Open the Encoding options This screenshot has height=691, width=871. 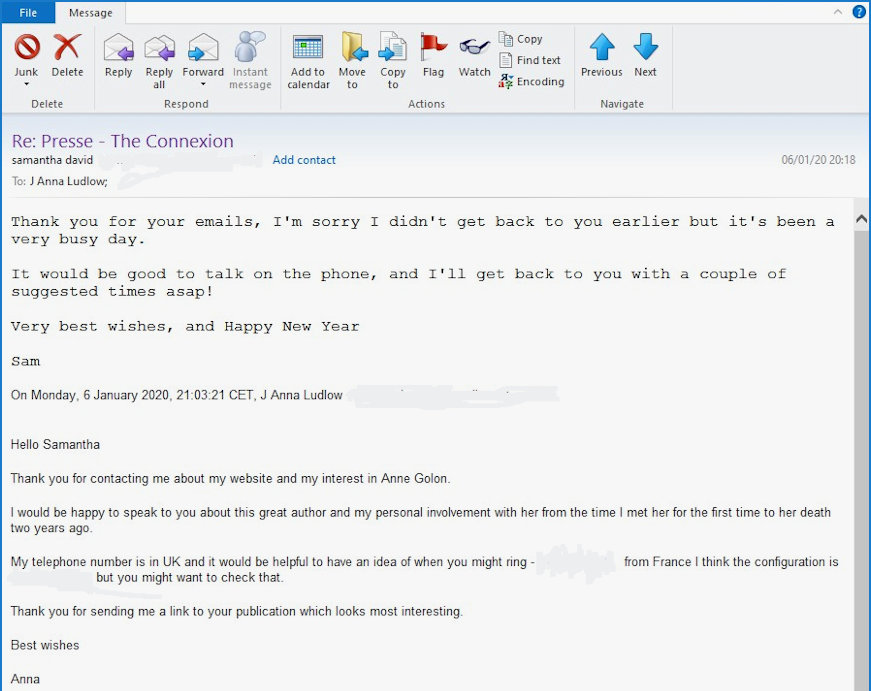pos(531,82)
